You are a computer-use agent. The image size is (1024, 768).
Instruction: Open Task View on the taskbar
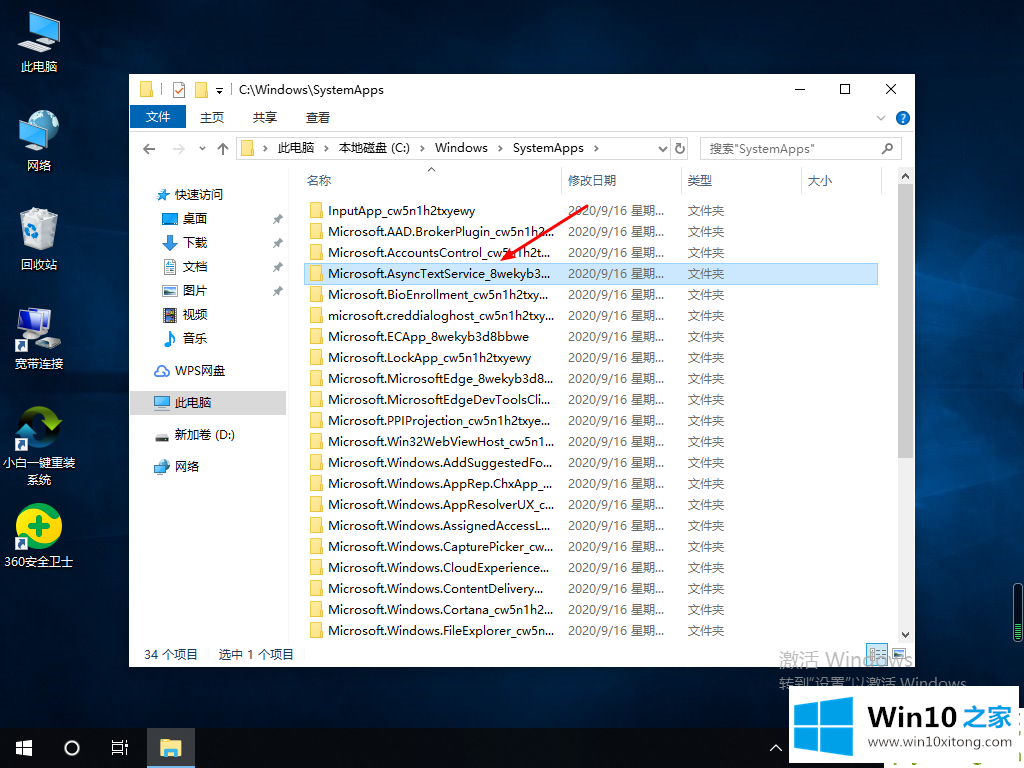(x=120, y=748)
